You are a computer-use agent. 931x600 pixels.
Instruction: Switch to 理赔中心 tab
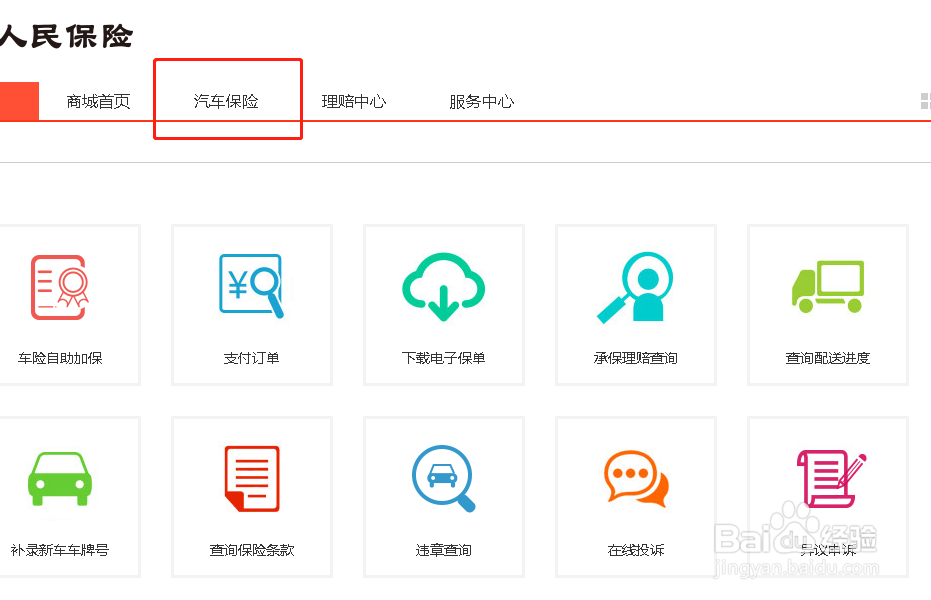point(354,101)
